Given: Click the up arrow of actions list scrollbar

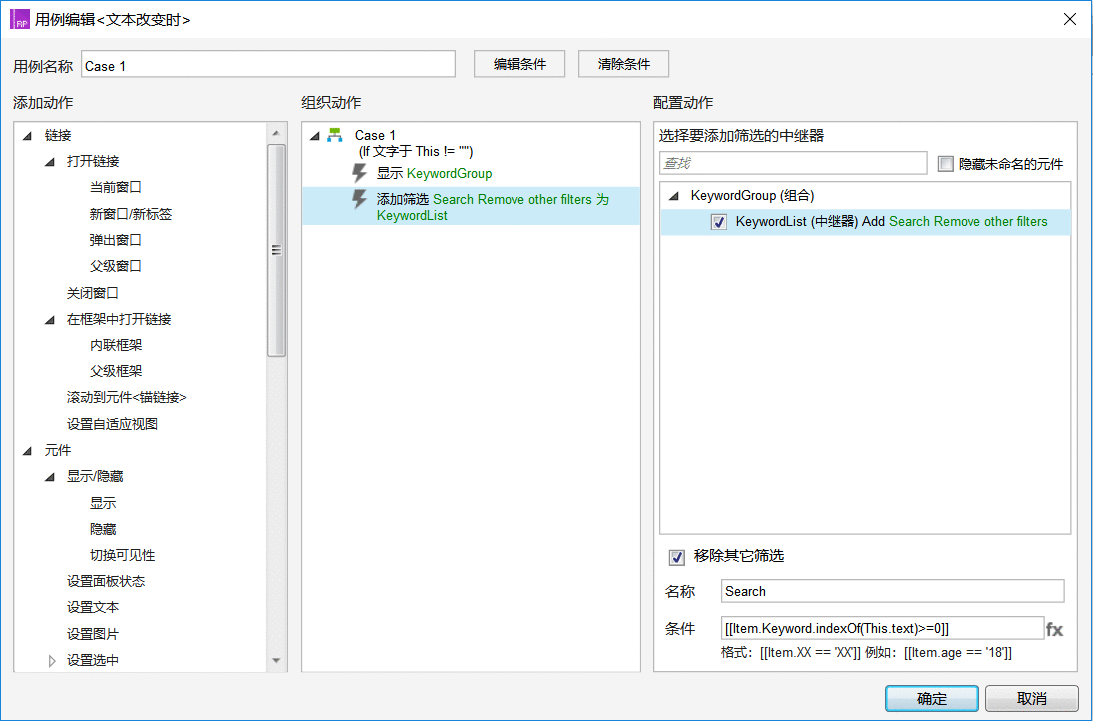Looking at the screenshot, I should pyautogui.click(x=276, y=132).
